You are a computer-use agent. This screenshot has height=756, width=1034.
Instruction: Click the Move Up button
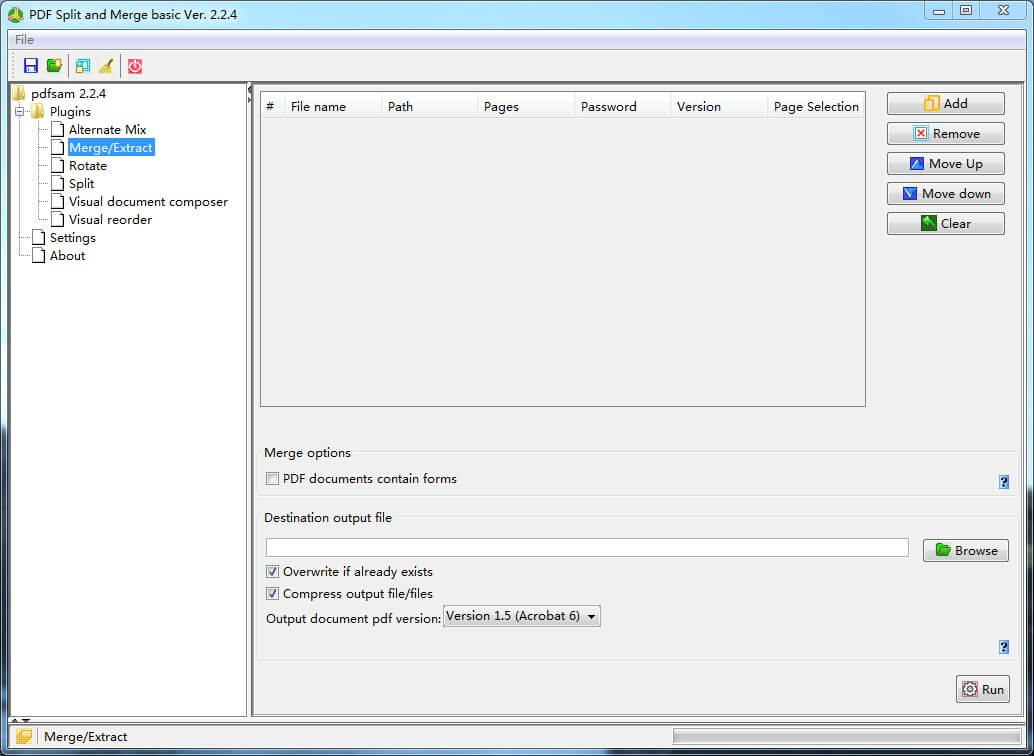(946, 164)
